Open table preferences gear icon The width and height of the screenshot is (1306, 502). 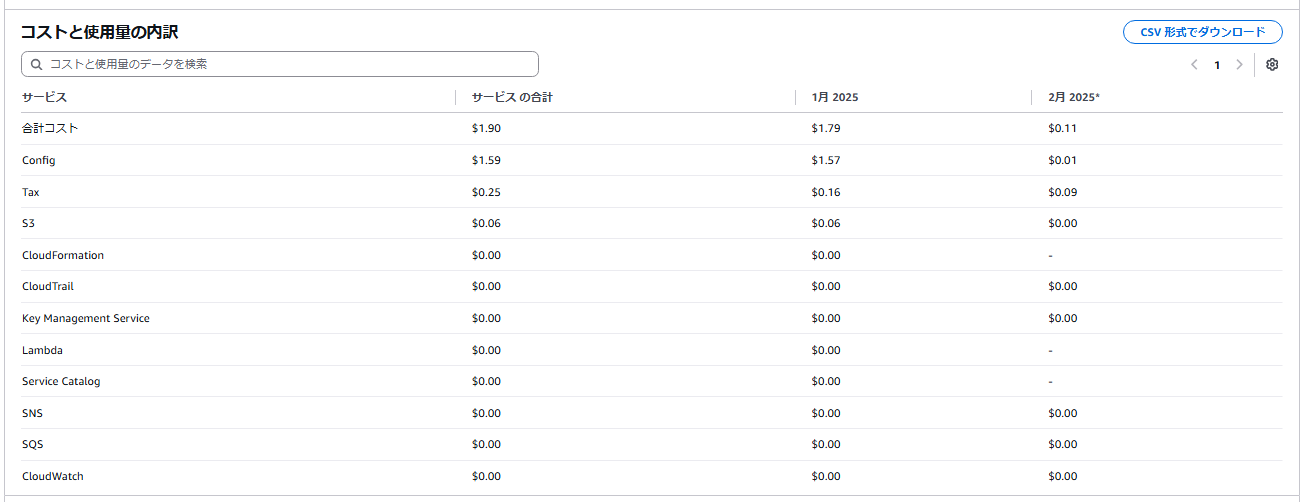pos(1272,65)
